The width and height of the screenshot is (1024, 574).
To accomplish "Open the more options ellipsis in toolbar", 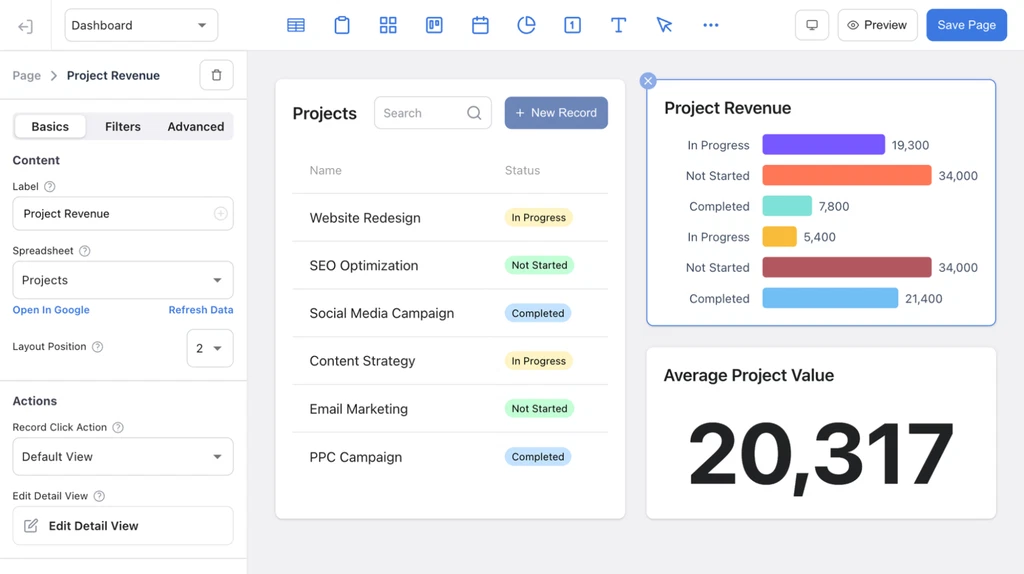I will (710, 25).
